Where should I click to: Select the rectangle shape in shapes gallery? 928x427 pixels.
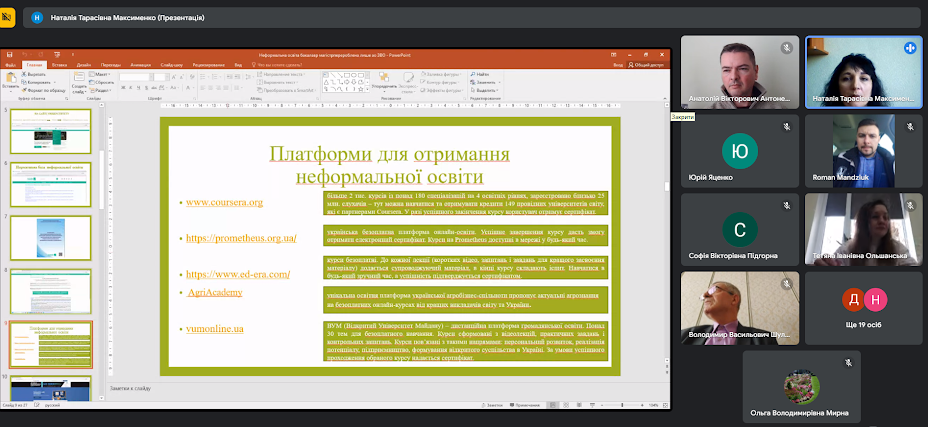[347, 75]
